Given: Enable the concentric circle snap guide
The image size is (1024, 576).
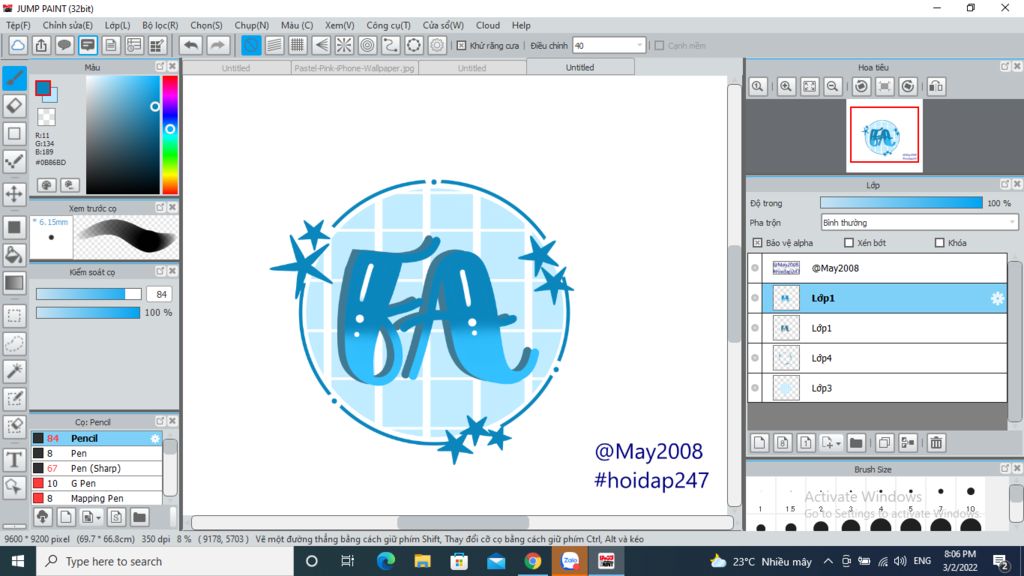Looking at the screenshot, I should [368, 46].
